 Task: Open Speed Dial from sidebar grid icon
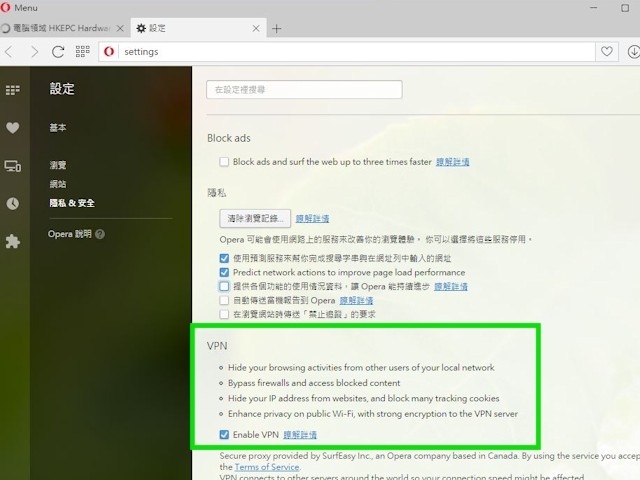[x=13, y=90]
